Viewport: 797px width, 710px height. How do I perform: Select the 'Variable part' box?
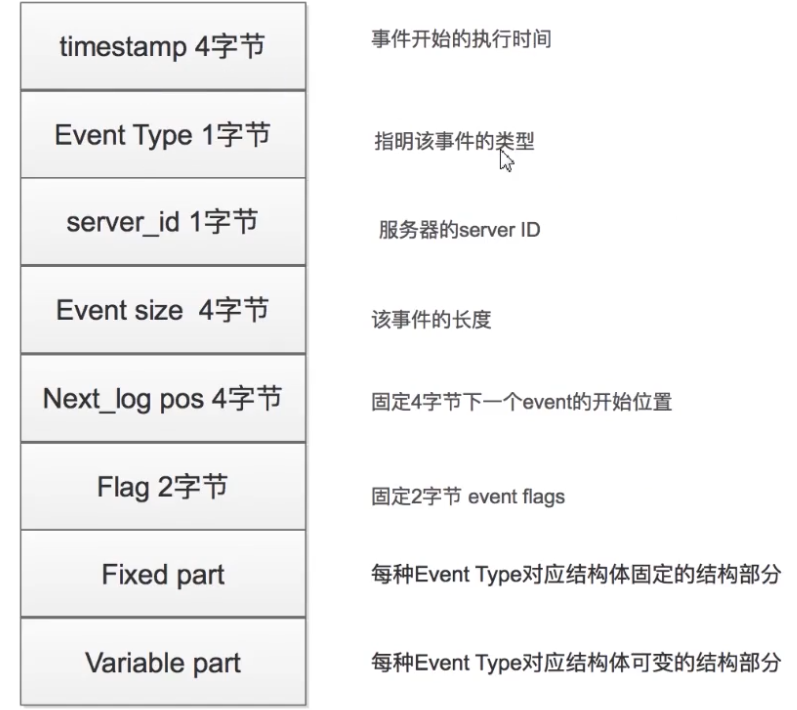pos(163,662)
